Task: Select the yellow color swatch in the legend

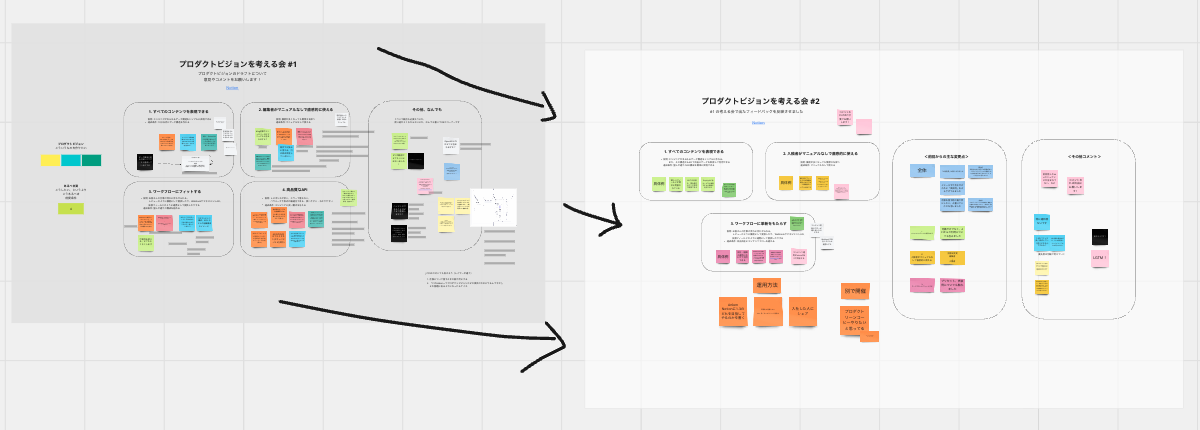Action: pyautogui.click(x=50, y=160)
